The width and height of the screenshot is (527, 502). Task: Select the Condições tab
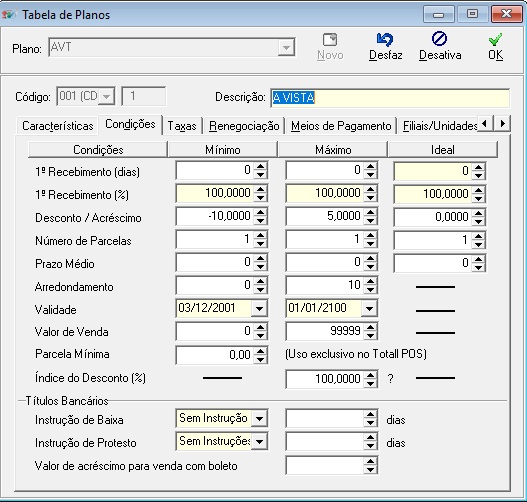pos(130,124)
